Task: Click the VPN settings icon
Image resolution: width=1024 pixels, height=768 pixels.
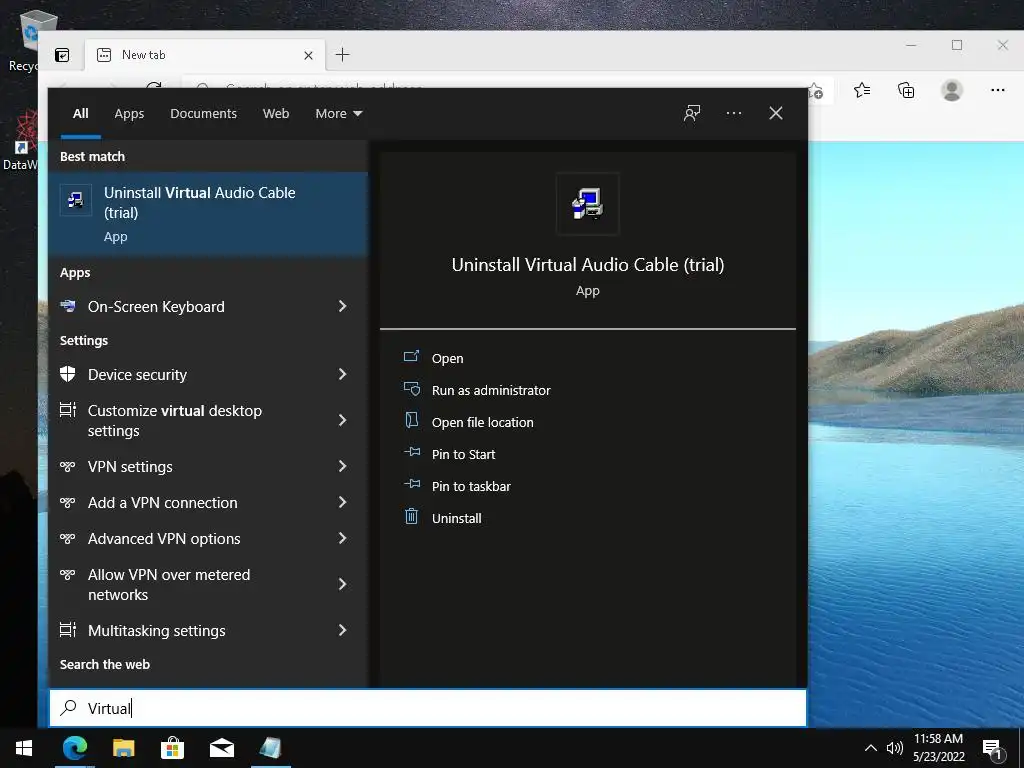Action: click(x=67, y=466)
